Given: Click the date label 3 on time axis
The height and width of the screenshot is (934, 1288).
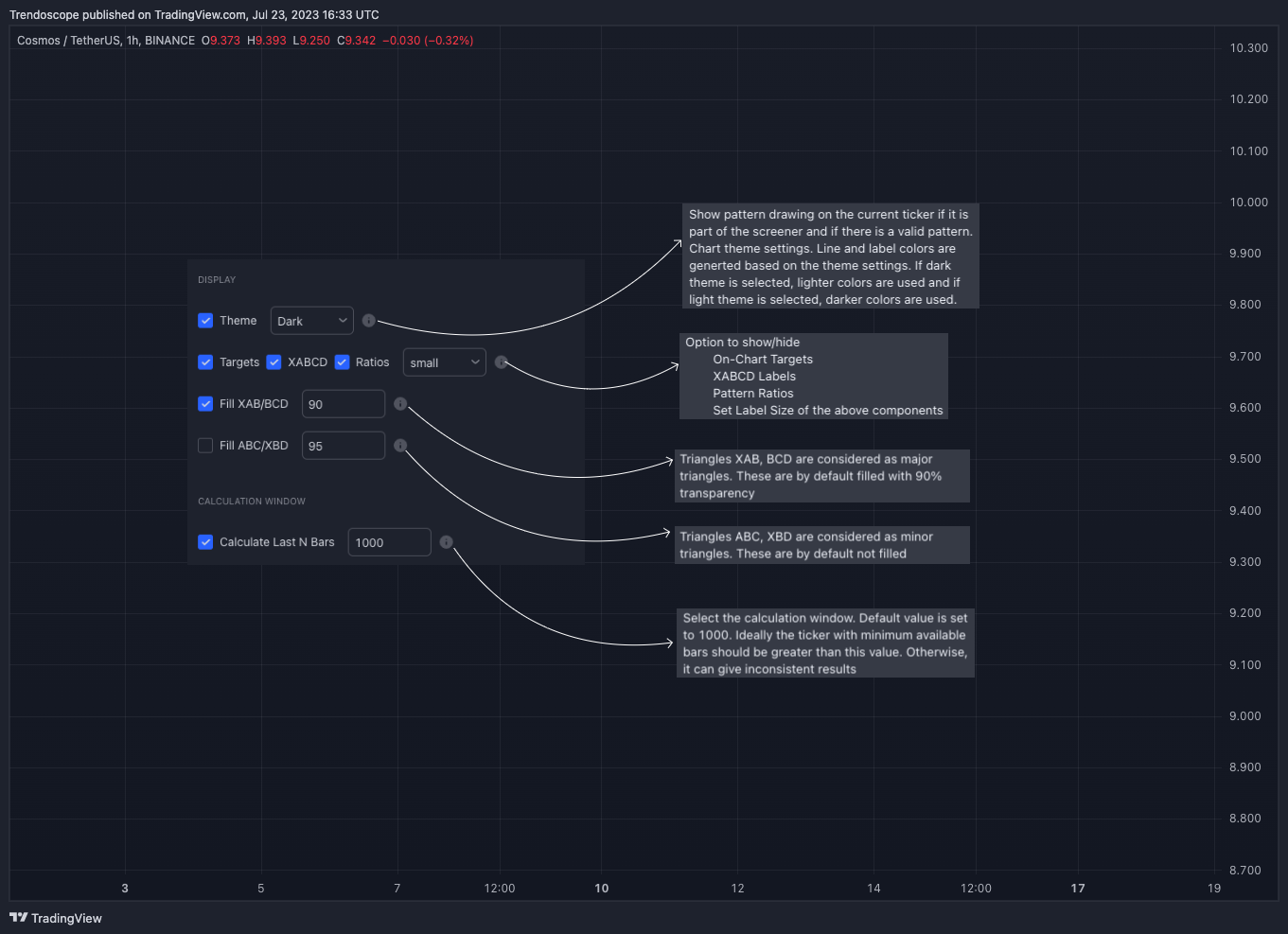Looking at the screenshot, I should coord(125,889).
